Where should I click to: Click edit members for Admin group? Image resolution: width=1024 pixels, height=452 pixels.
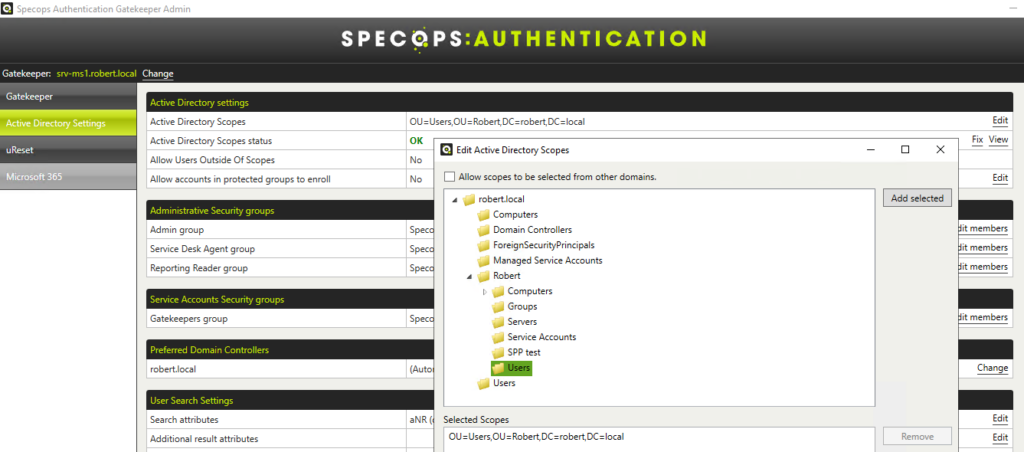tap(984, 229)
